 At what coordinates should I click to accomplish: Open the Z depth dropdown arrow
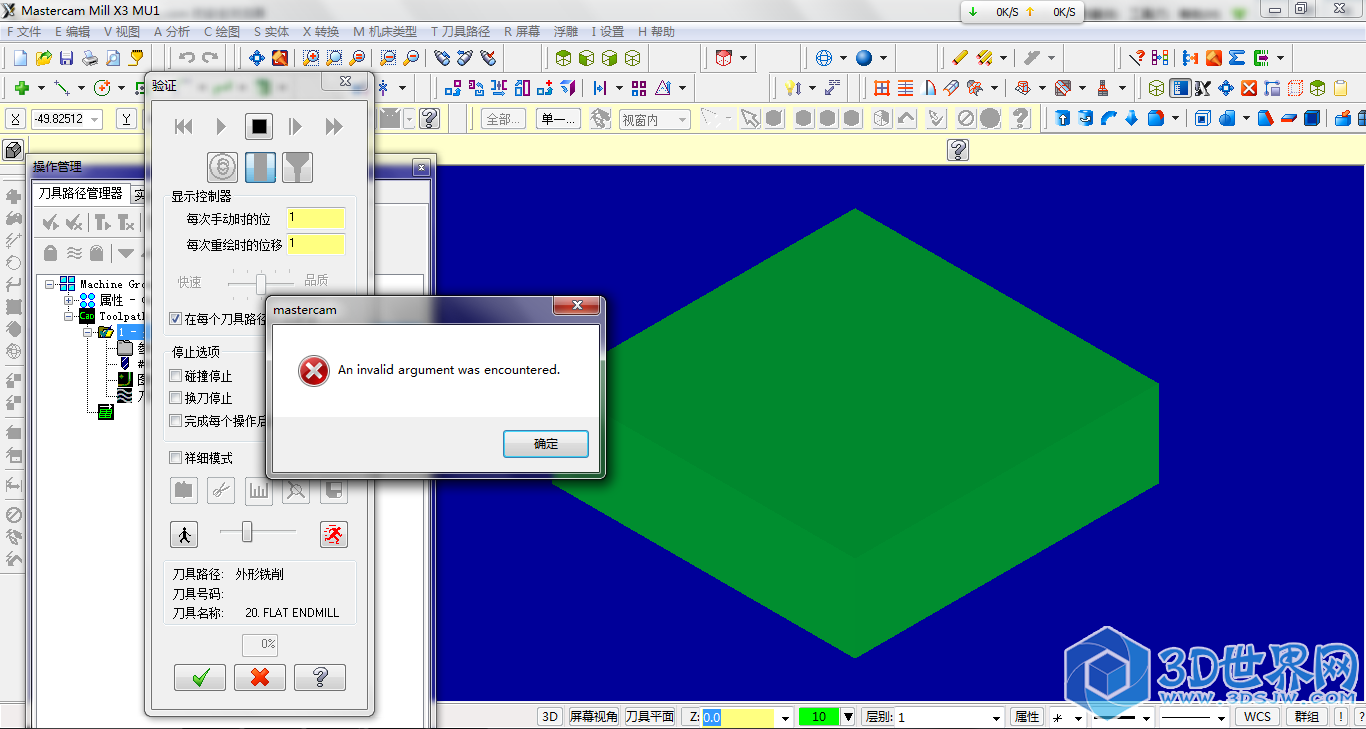click(x=784, y=717)
